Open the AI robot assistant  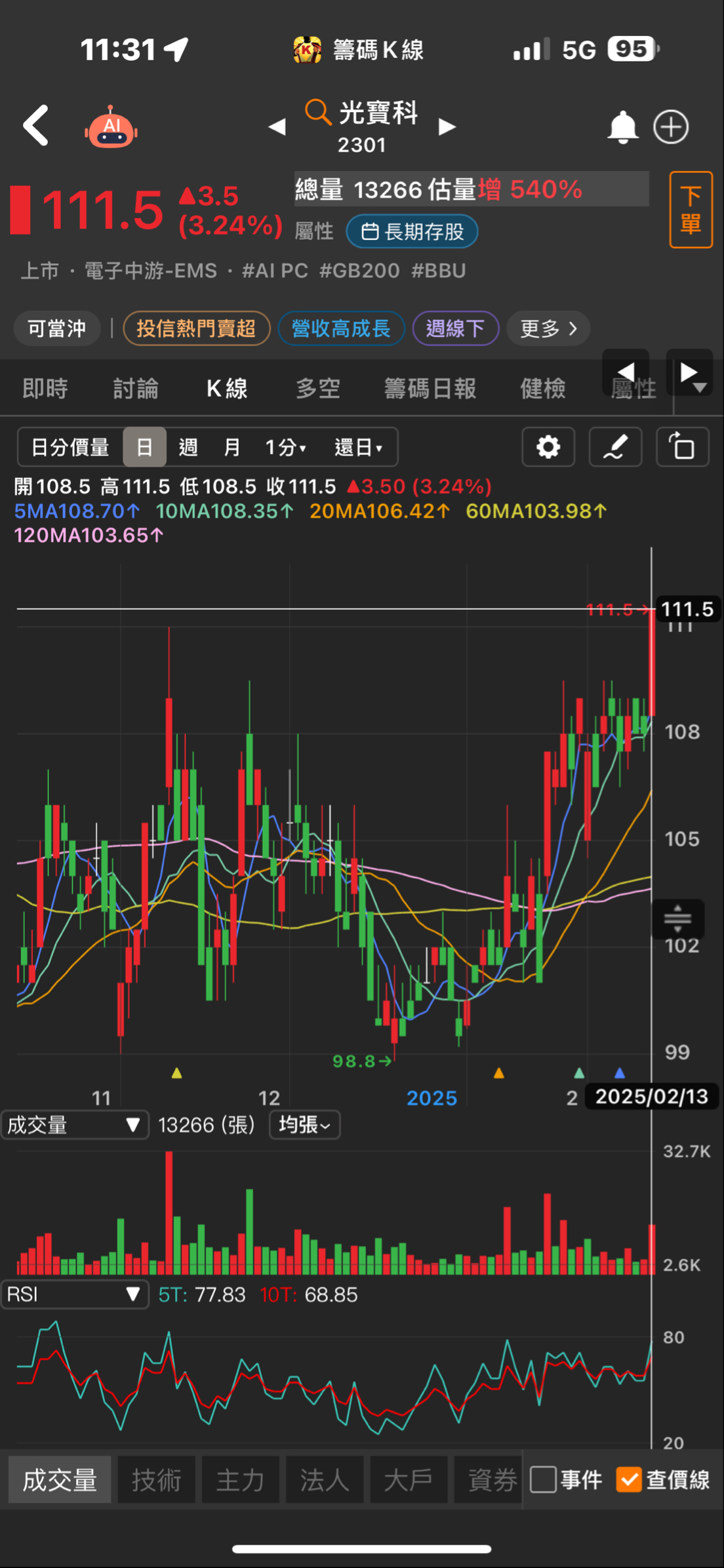point(111,127)
